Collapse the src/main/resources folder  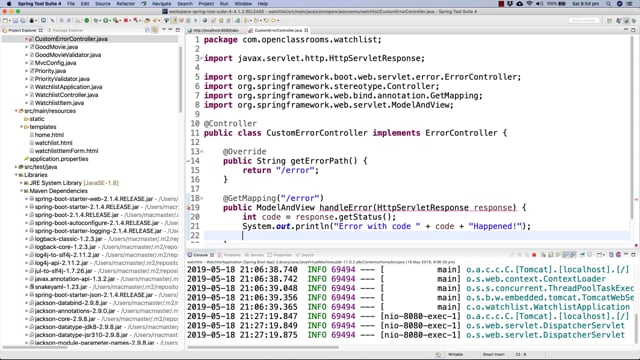click(16, 111)
